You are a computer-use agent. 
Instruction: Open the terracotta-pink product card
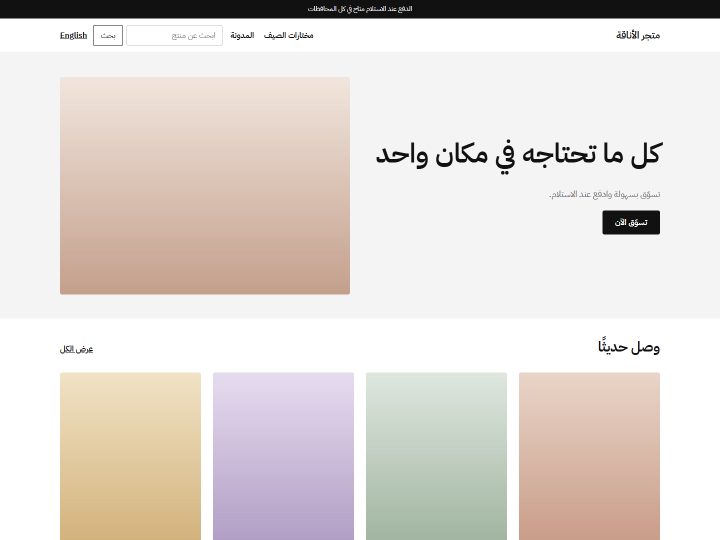click(589, 456)
